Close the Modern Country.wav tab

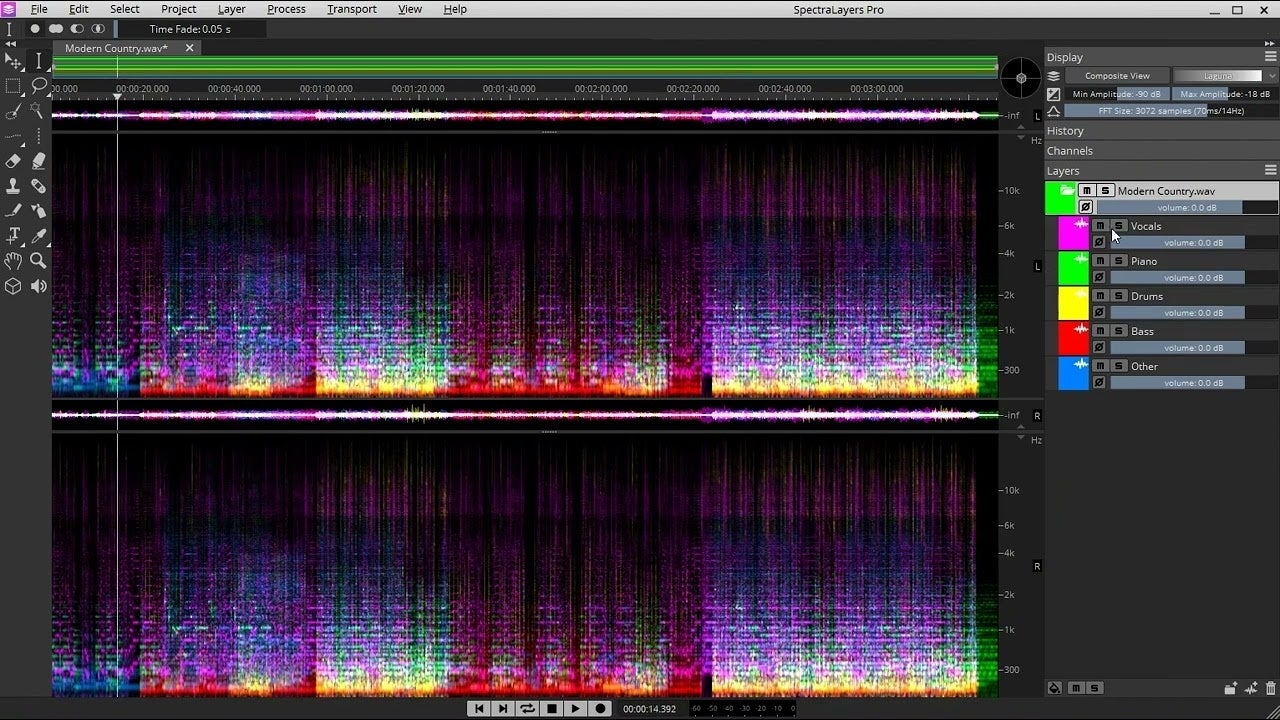click(x=189, y=48)
